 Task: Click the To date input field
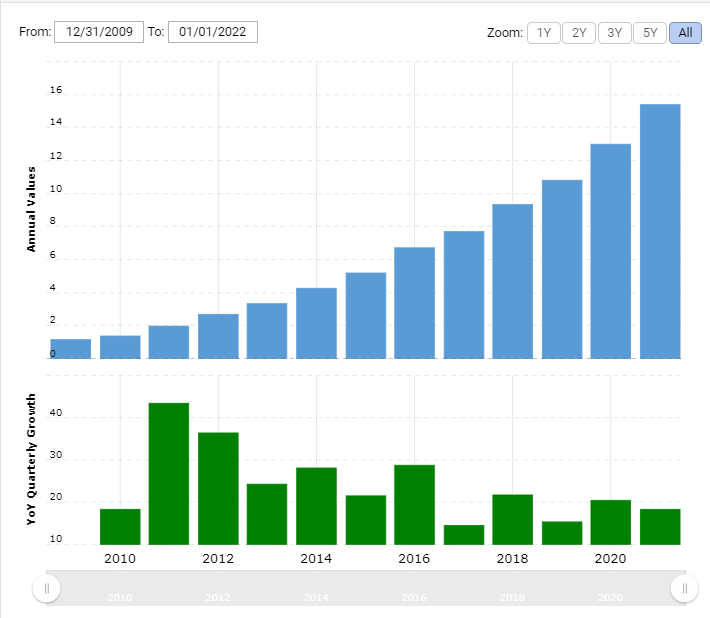[x=213, y=32]
